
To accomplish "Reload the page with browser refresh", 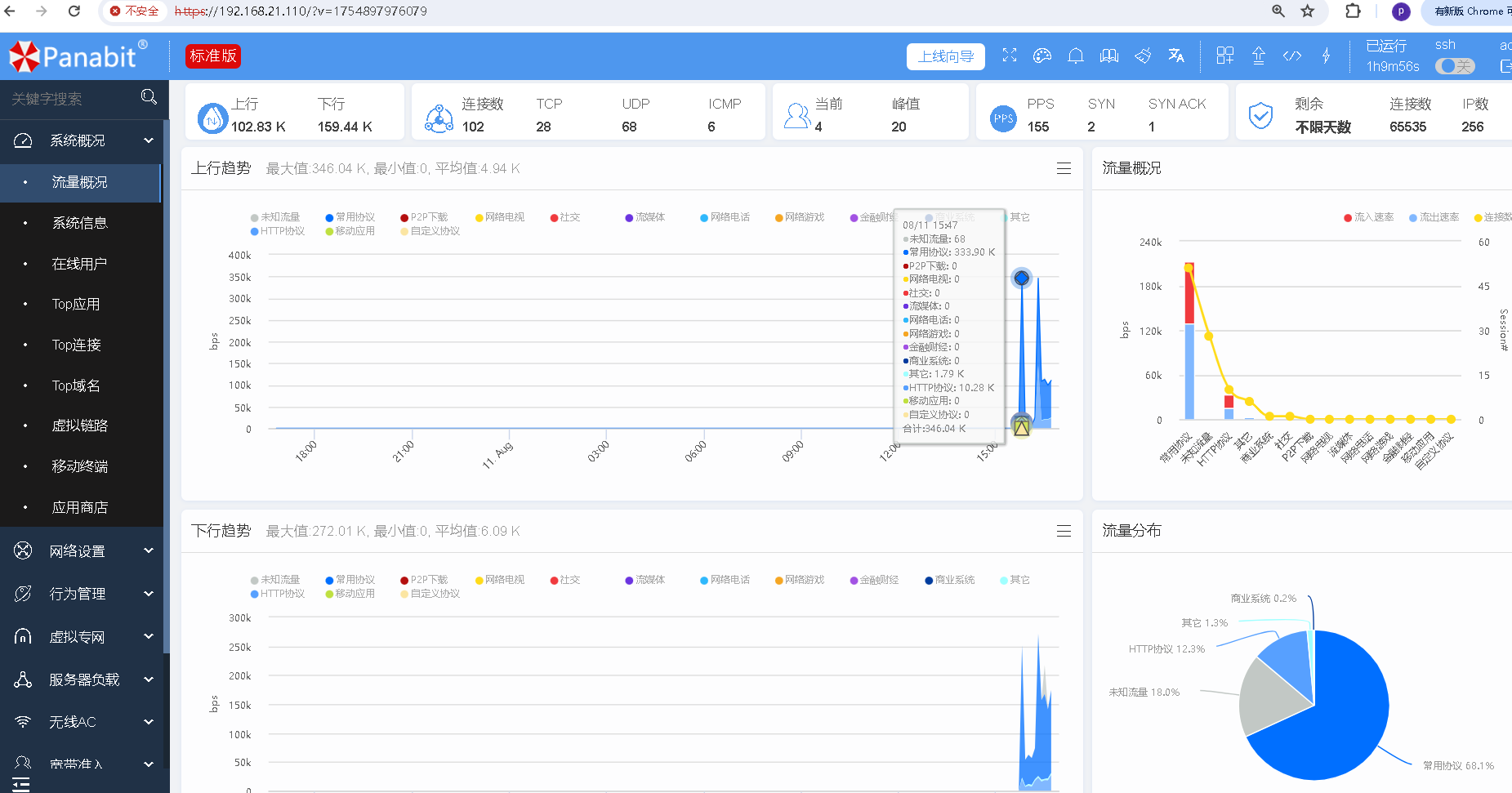I will point(74,11).
